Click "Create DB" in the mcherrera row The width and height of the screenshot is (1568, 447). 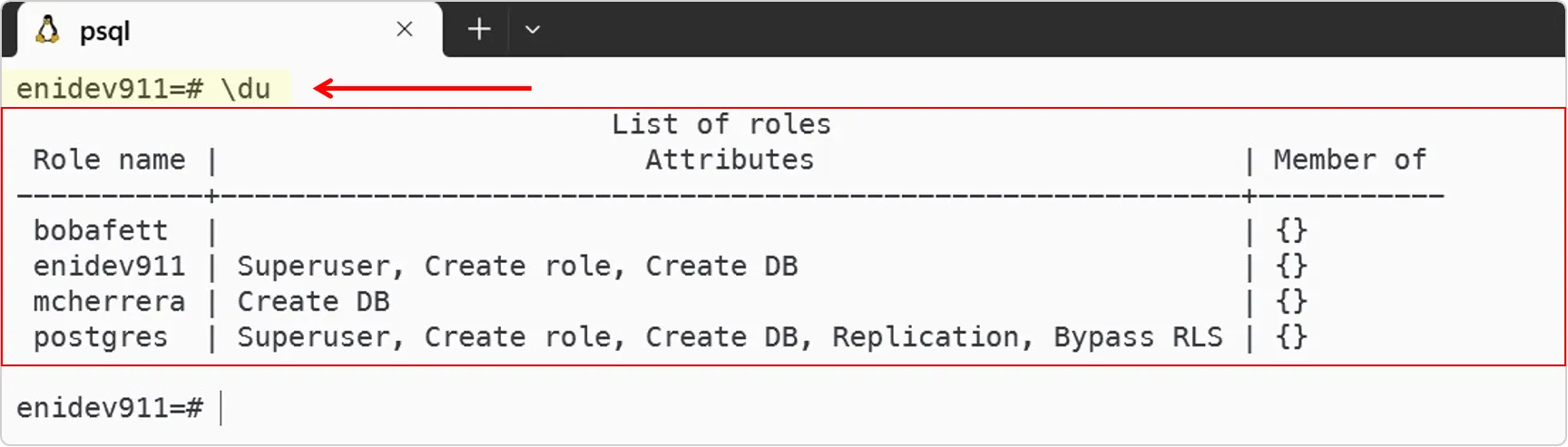coord(313,302)
